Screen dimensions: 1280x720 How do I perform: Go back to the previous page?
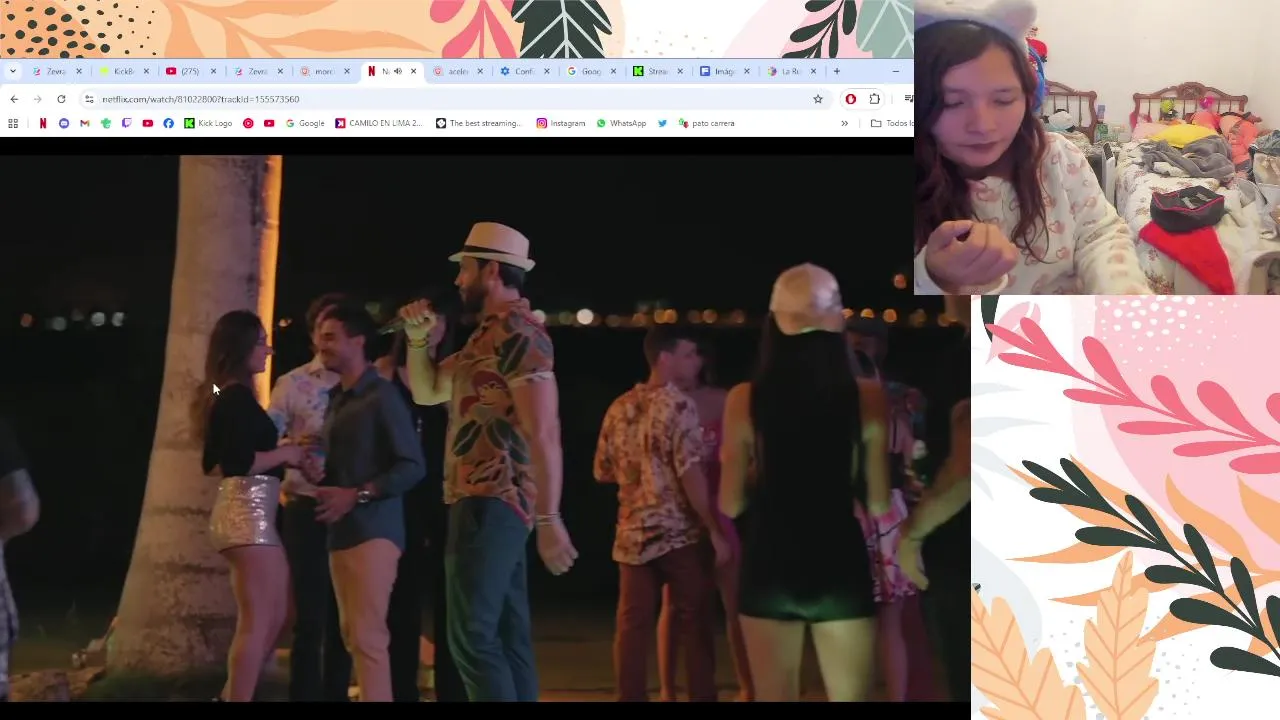(14, 99)
